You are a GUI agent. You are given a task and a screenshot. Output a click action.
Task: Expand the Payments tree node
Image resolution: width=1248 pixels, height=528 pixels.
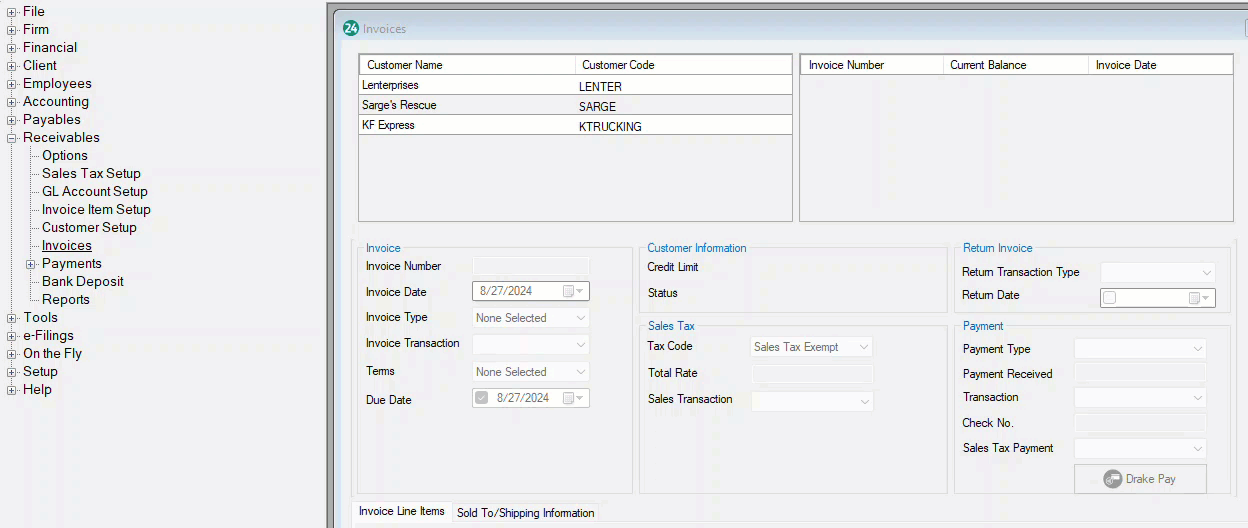(x=31, y=264)
